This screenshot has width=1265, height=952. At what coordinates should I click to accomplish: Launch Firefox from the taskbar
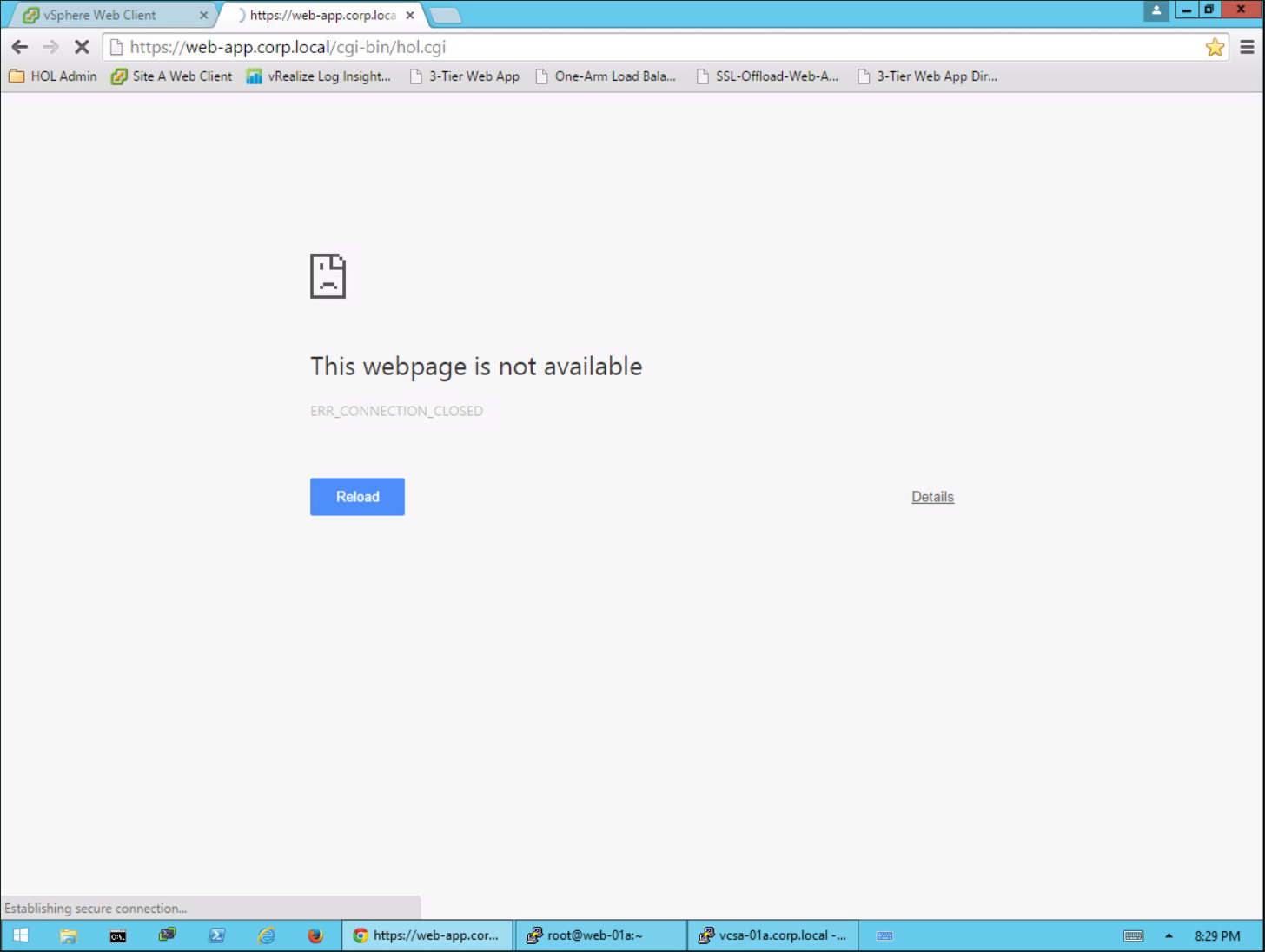click(x=315, y=935)
